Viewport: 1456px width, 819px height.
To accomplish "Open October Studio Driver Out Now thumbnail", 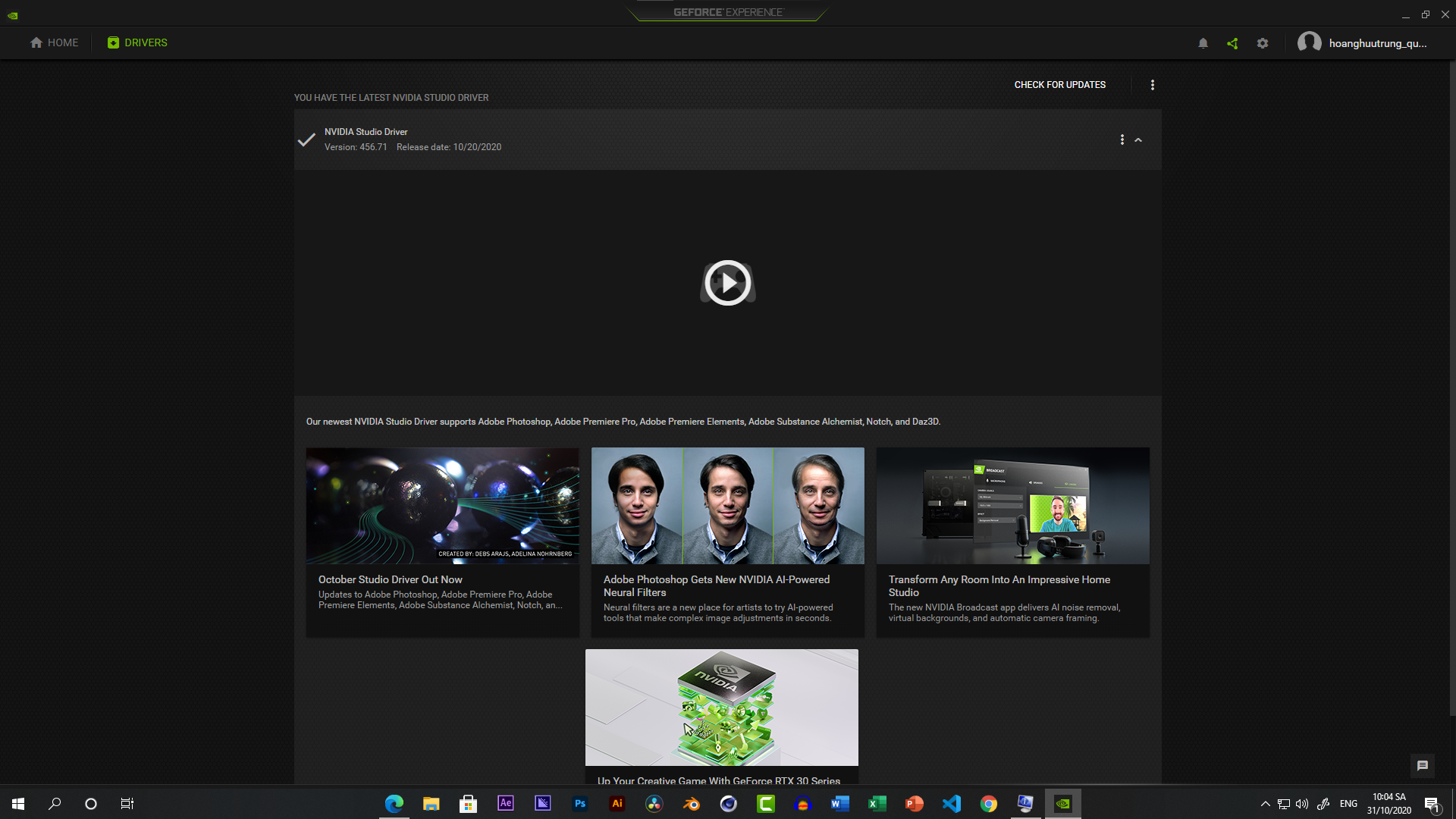I will click(x=443, y=506).
